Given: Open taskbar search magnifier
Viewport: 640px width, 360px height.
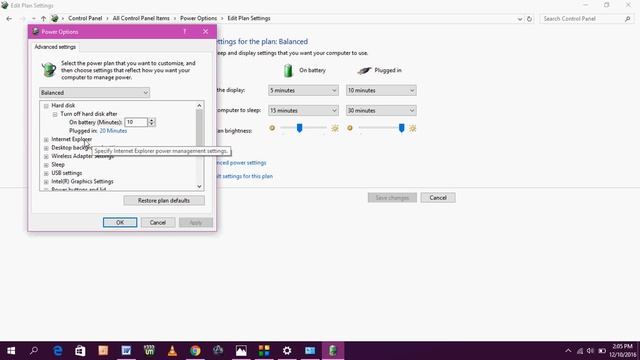Looking at the screenshot, I should pyautogui.click(x=34, y=351).
